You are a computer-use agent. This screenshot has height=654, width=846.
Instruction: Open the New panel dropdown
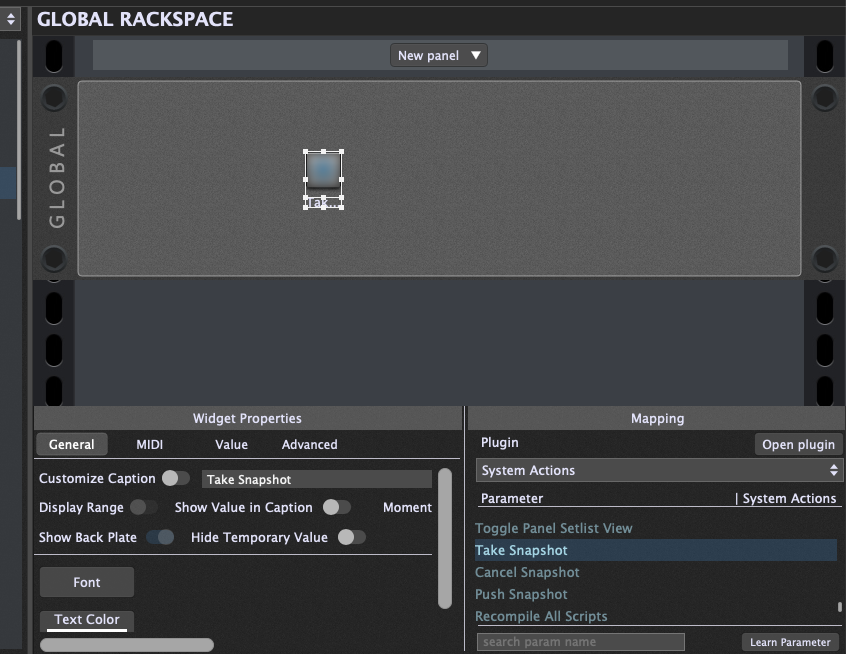click(x=438, y=56)
